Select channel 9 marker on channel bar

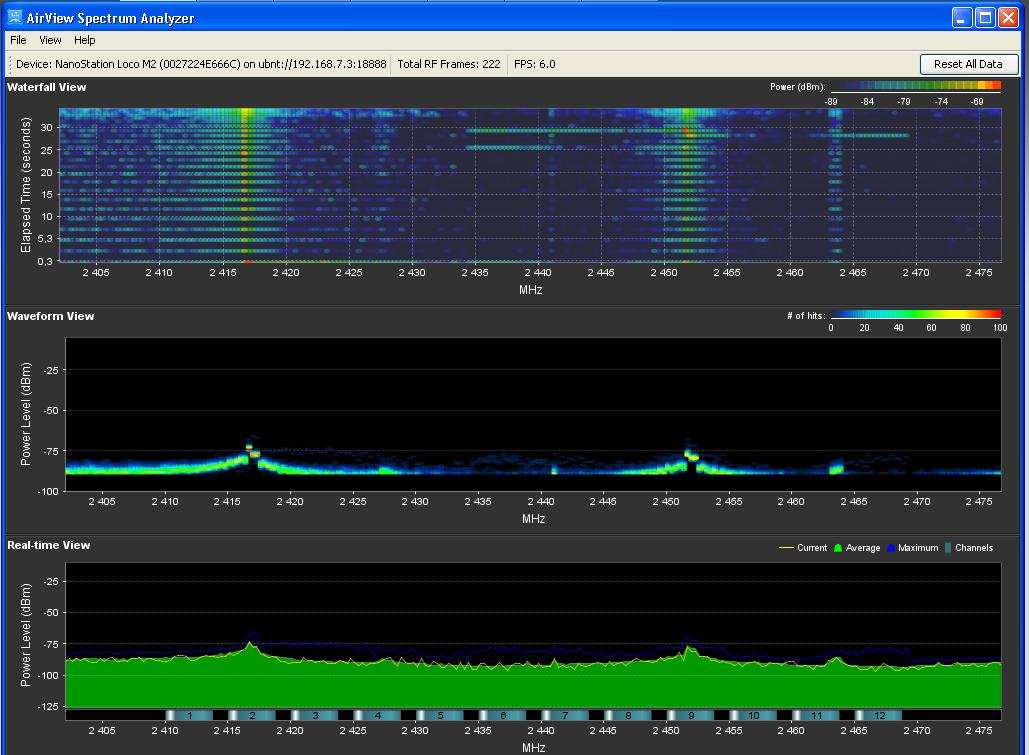tap(691, 716)
